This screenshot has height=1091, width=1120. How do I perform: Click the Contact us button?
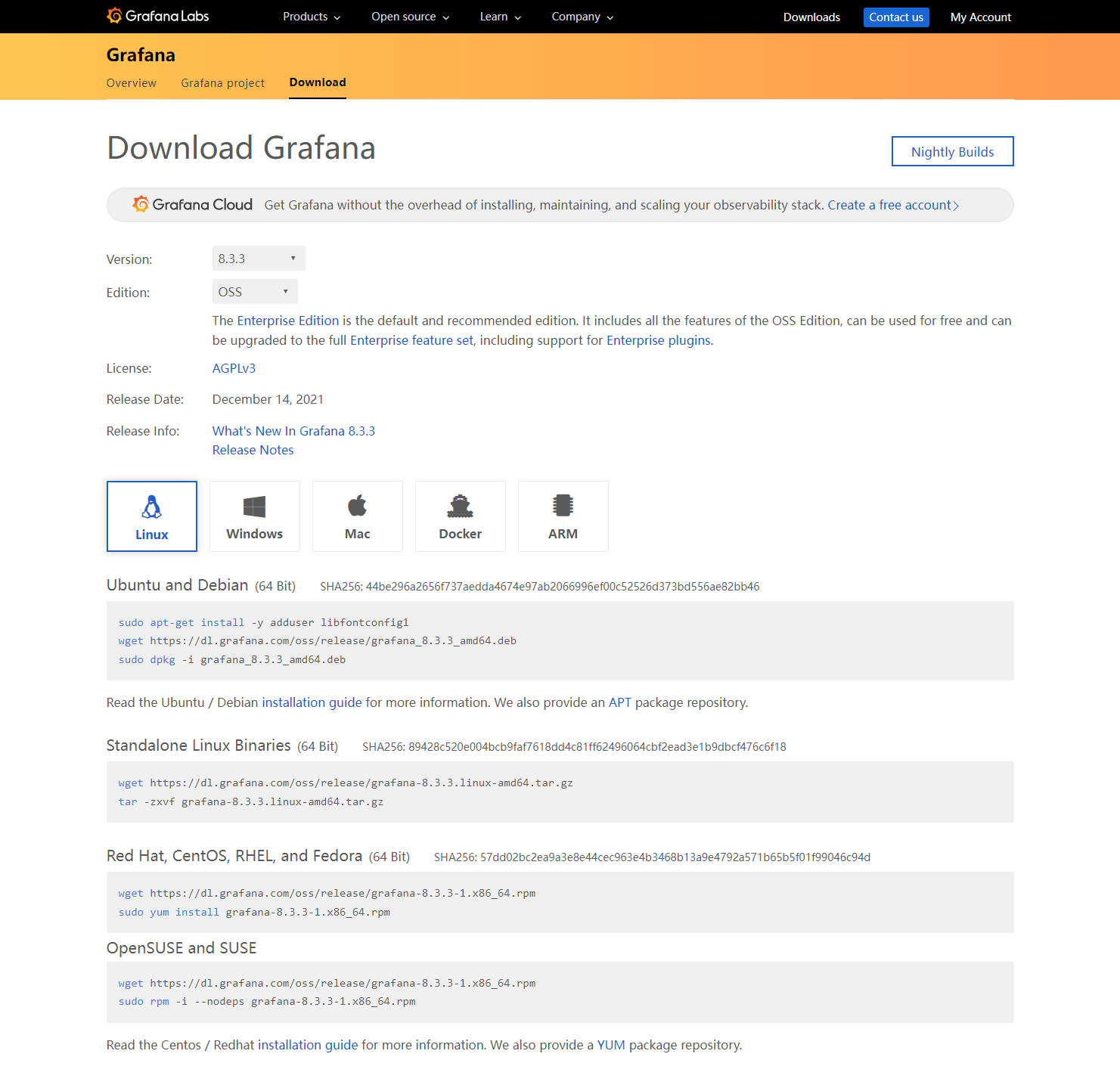[896, 17]
